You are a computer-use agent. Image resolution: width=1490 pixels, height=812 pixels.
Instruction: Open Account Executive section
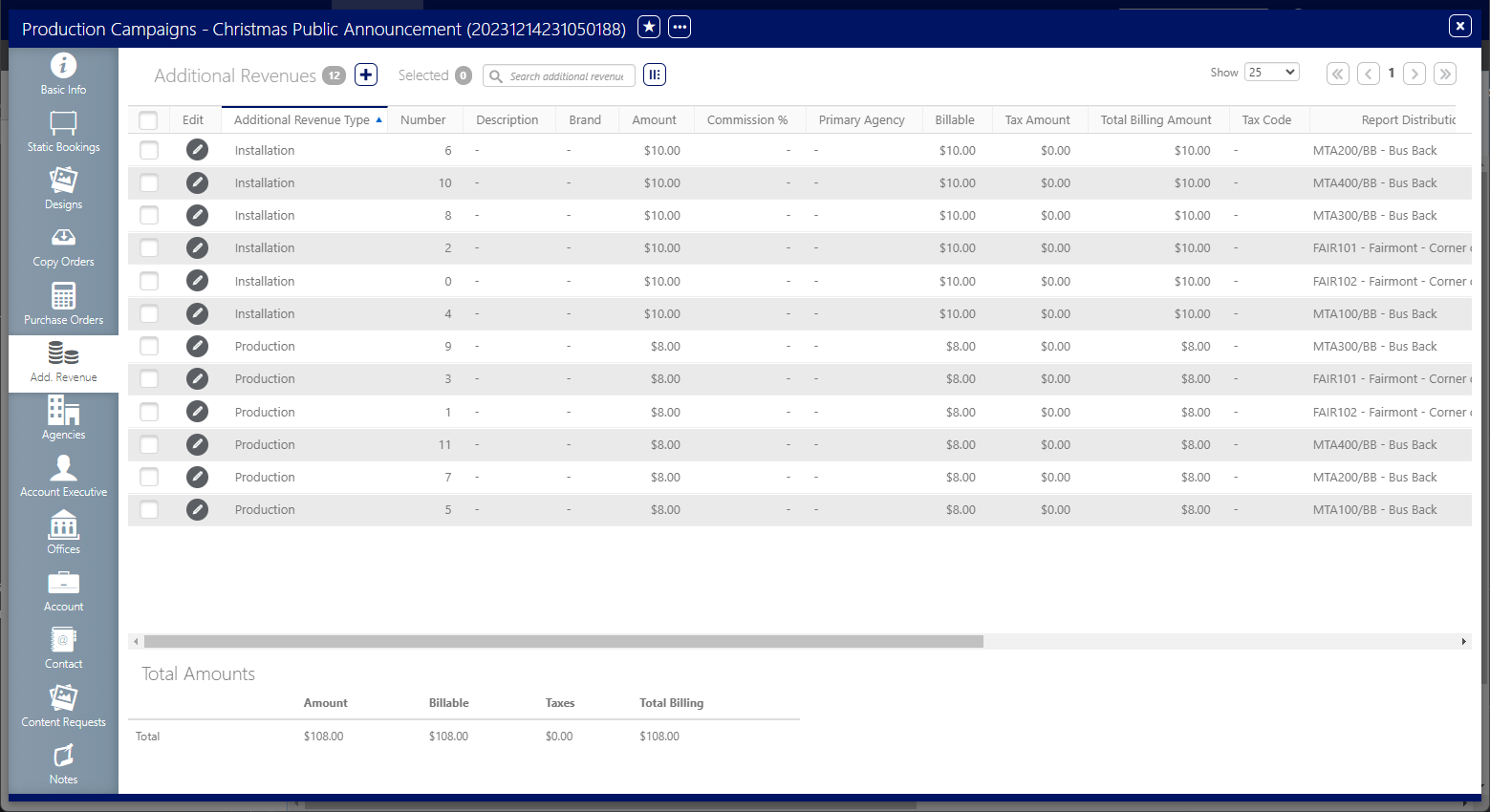pyautogui.click(x=63, y=477)
